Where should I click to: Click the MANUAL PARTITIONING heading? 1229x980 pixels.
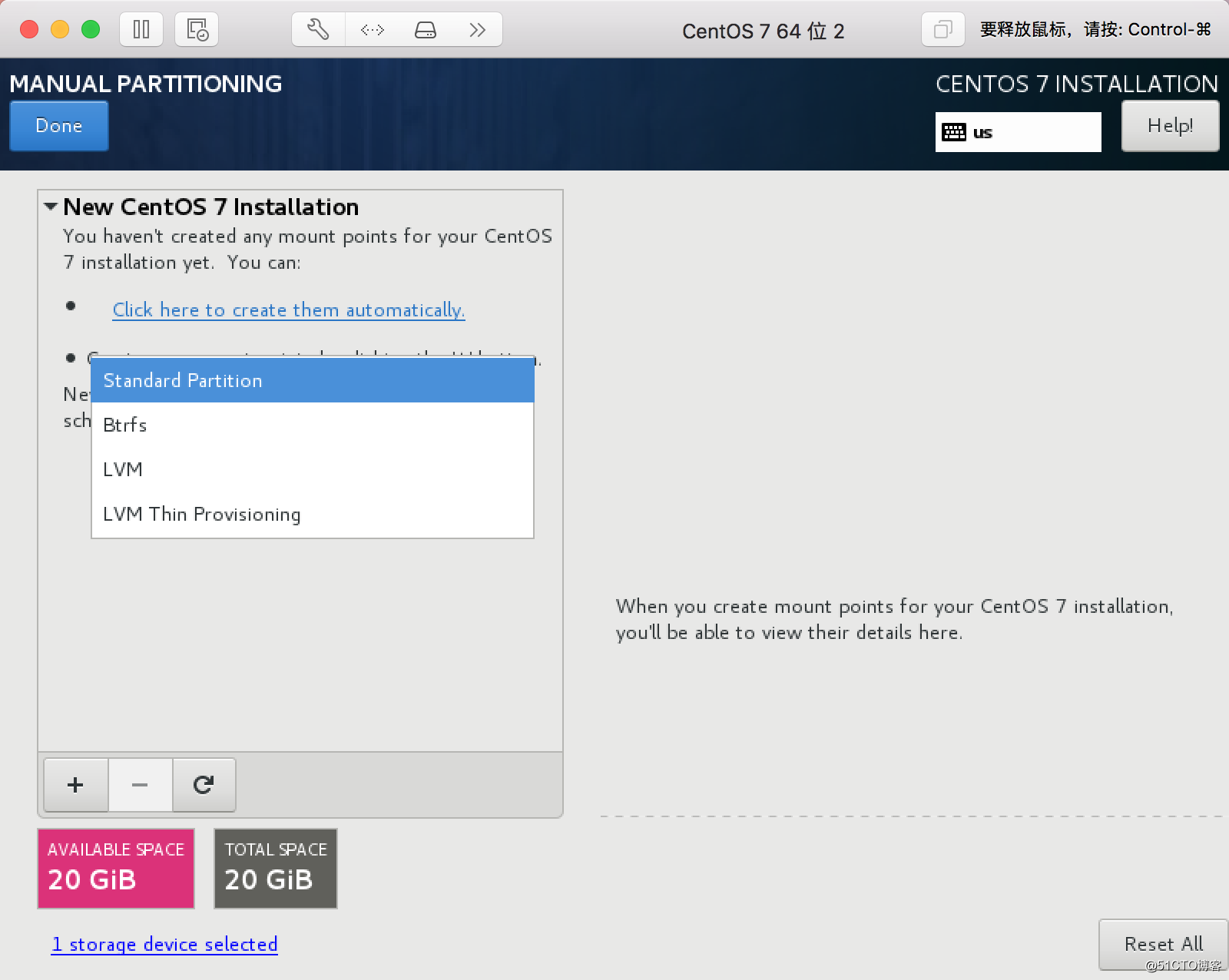tap(146, 84)
